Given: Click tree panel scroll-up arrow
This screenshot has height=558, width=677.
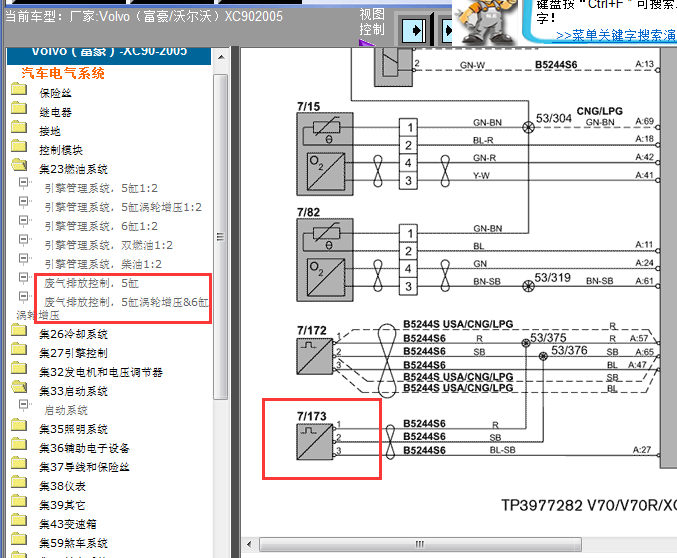Looking at the screenshot, I should pyautogui.click(x=221, y=57).
